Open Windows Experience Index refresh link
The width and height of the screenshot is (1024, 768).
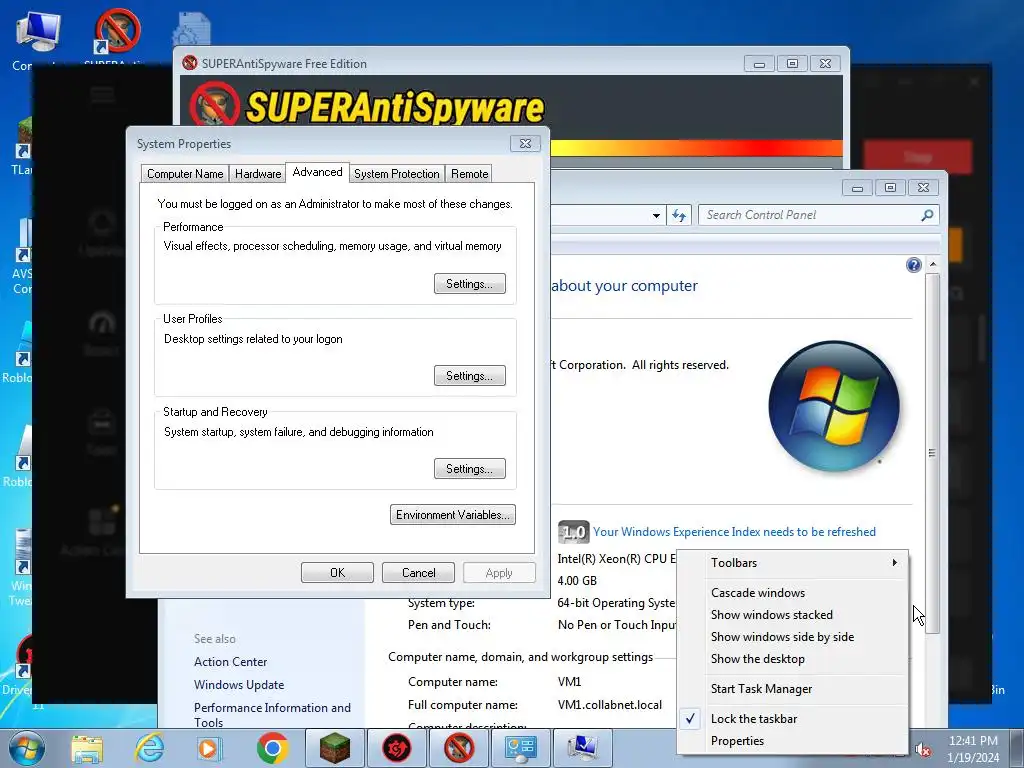click(734, 532)
